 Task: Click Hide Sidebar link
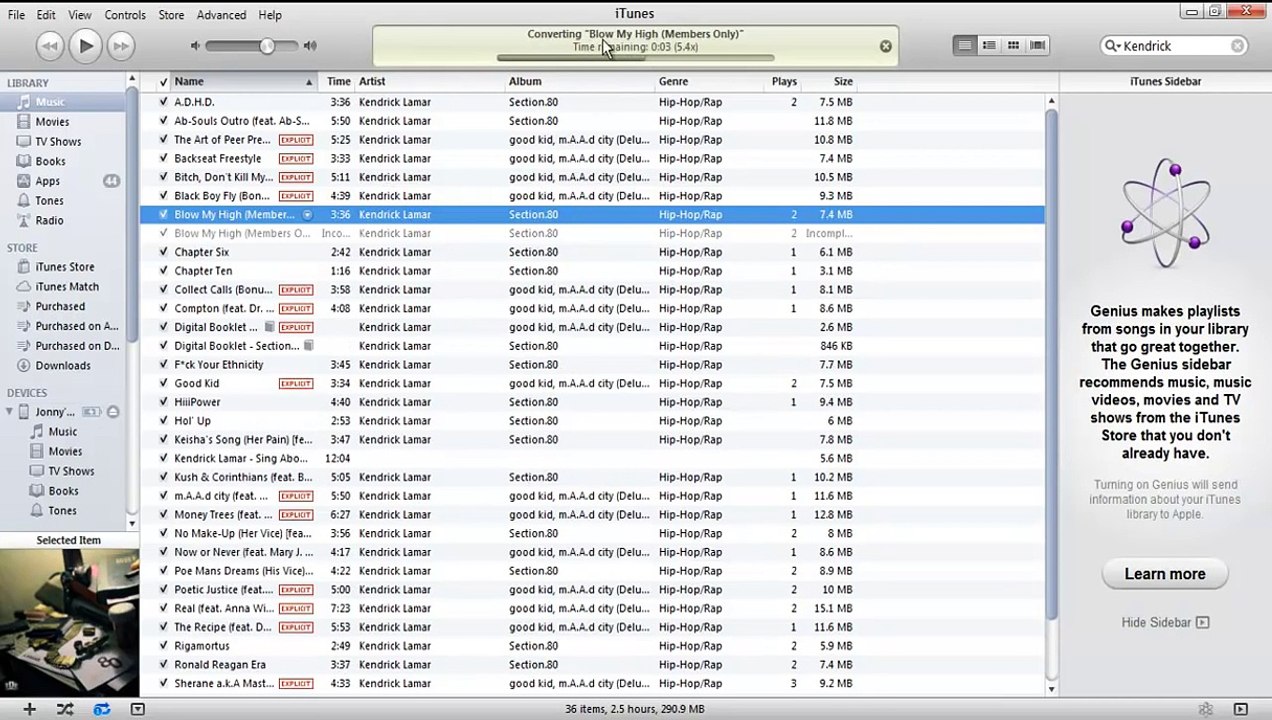pyautogui.click(x=1165, y=622)
